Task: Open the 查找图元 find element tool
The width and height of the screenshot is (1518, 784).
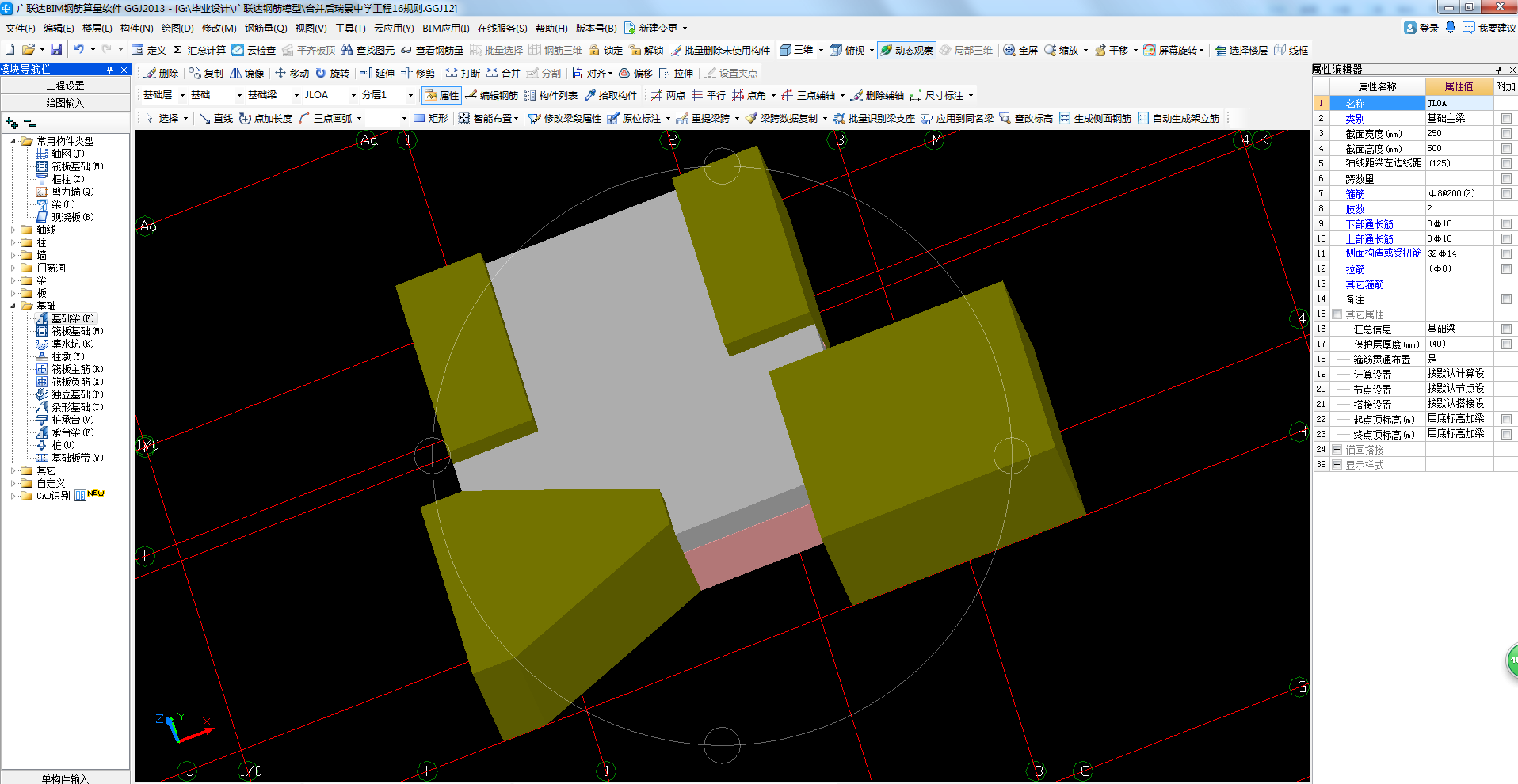Action: [x=368, y=50]
